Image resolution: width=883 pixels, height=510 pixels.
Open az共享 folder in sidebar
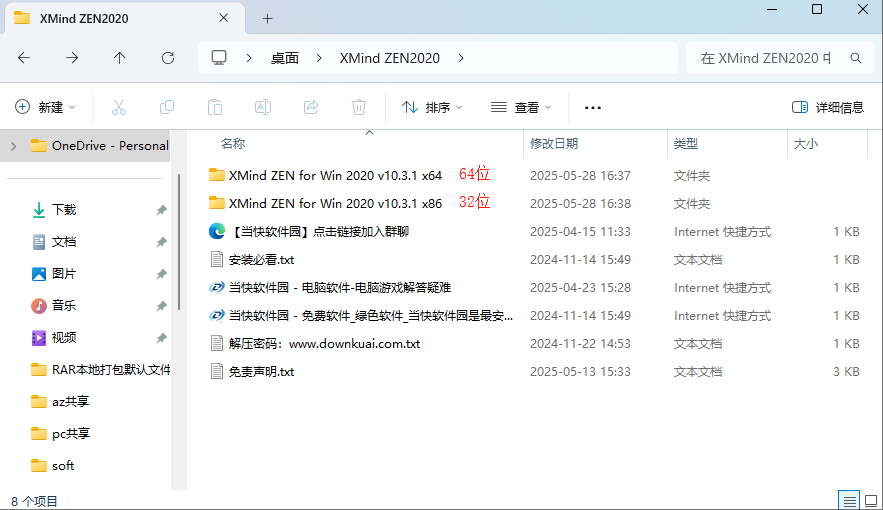click(70, 402)
